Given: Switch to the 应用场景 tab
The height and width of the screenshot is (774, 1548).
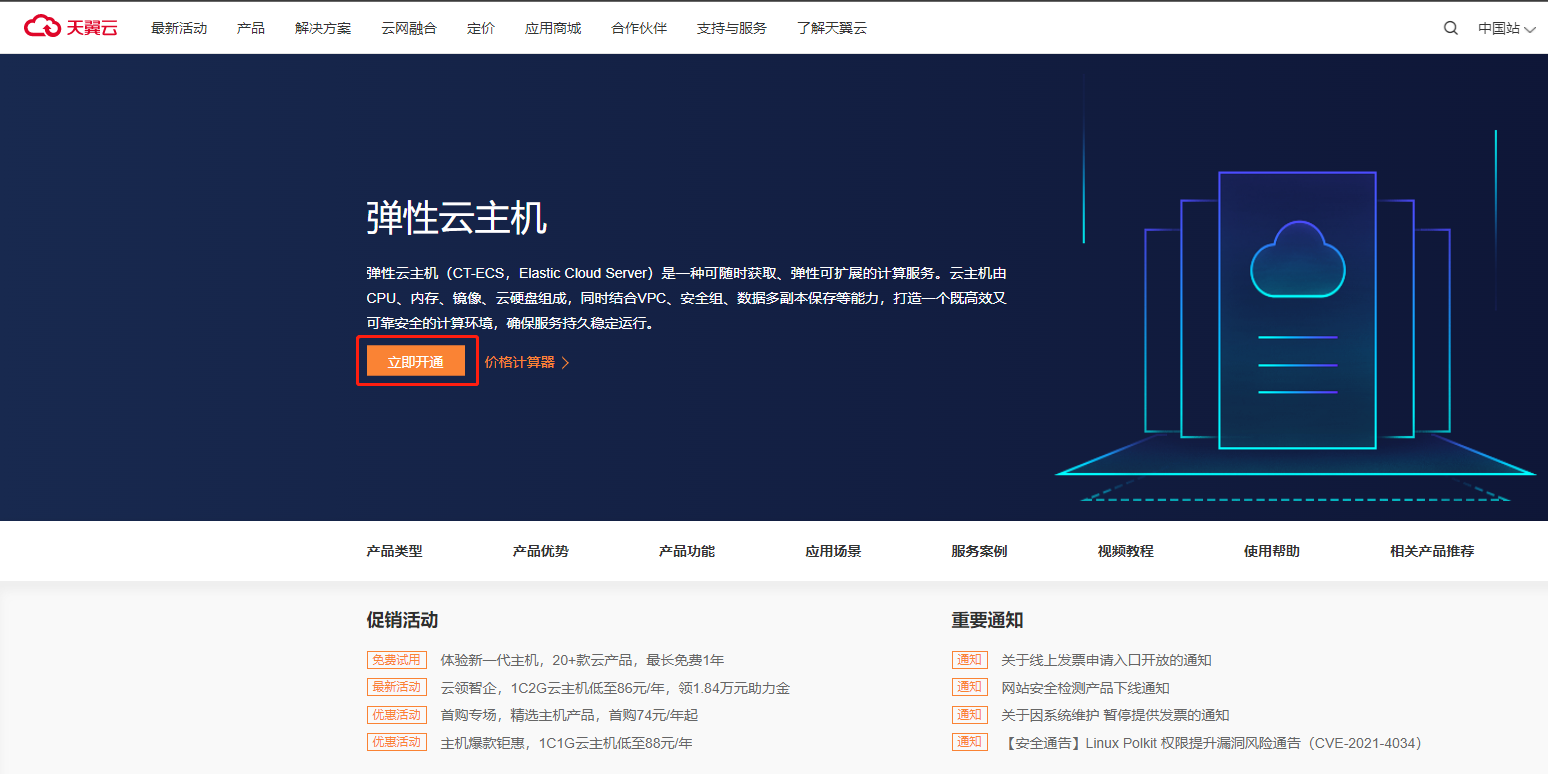Looking at the screenshot, I should [x=833, y=551].
